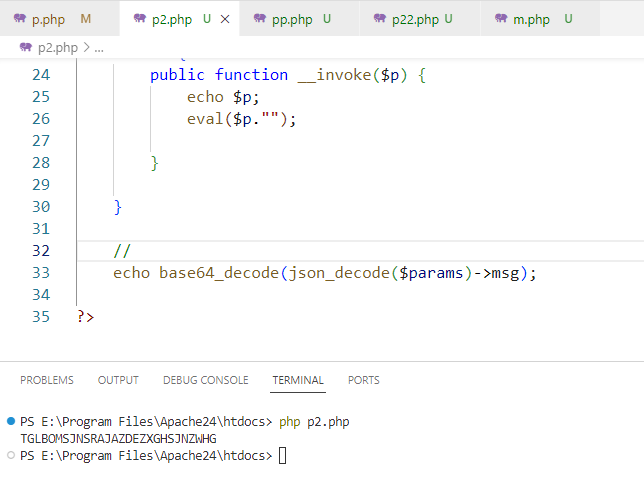Open the DEBUG CONSOLE tab
This screenshot has height=501, width=644.
tap(205, 380)
